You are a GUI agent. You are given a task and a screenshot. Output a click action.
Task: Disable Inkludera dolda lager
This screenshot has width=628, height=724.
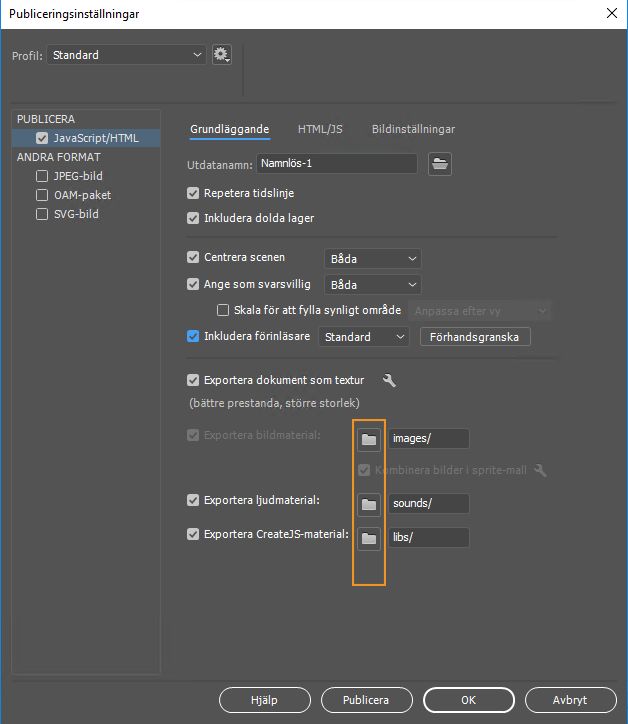tap(194, 218)
